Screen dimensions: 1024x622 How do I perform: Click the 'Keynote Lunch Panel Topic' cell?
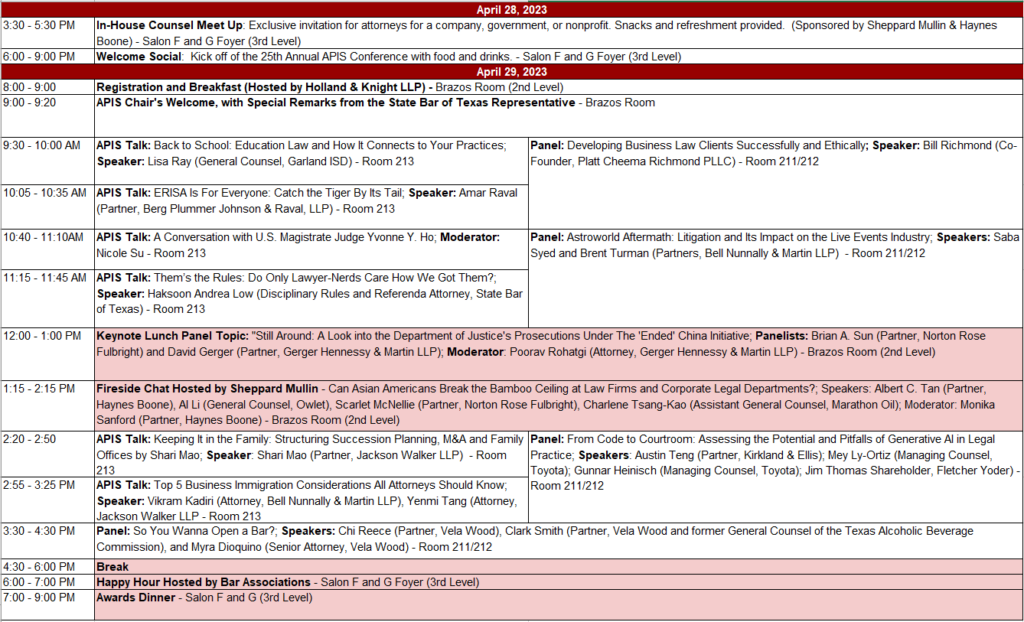coord(559,354)
